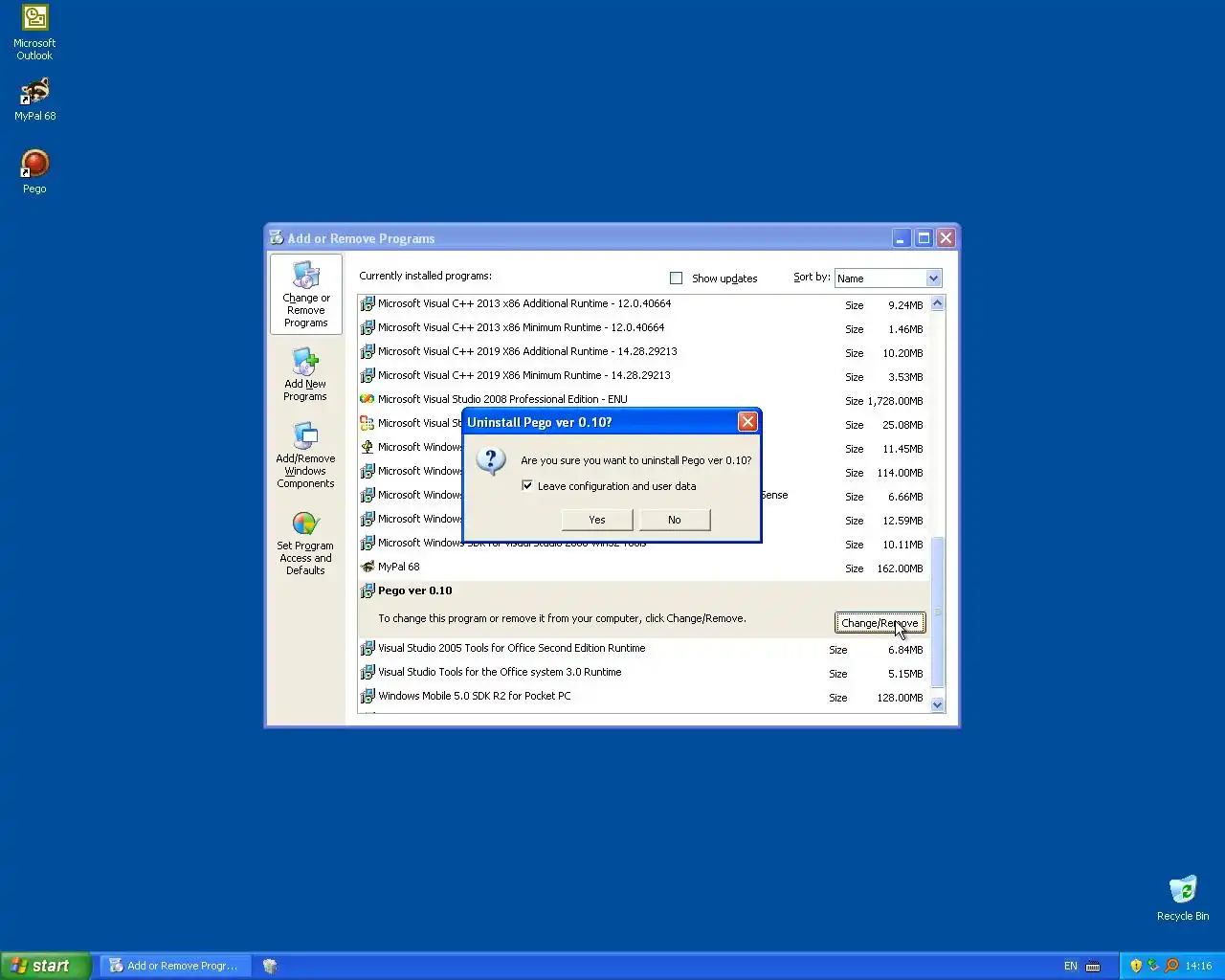Cancel uninstall by clicking No

[x=675, y=520]
